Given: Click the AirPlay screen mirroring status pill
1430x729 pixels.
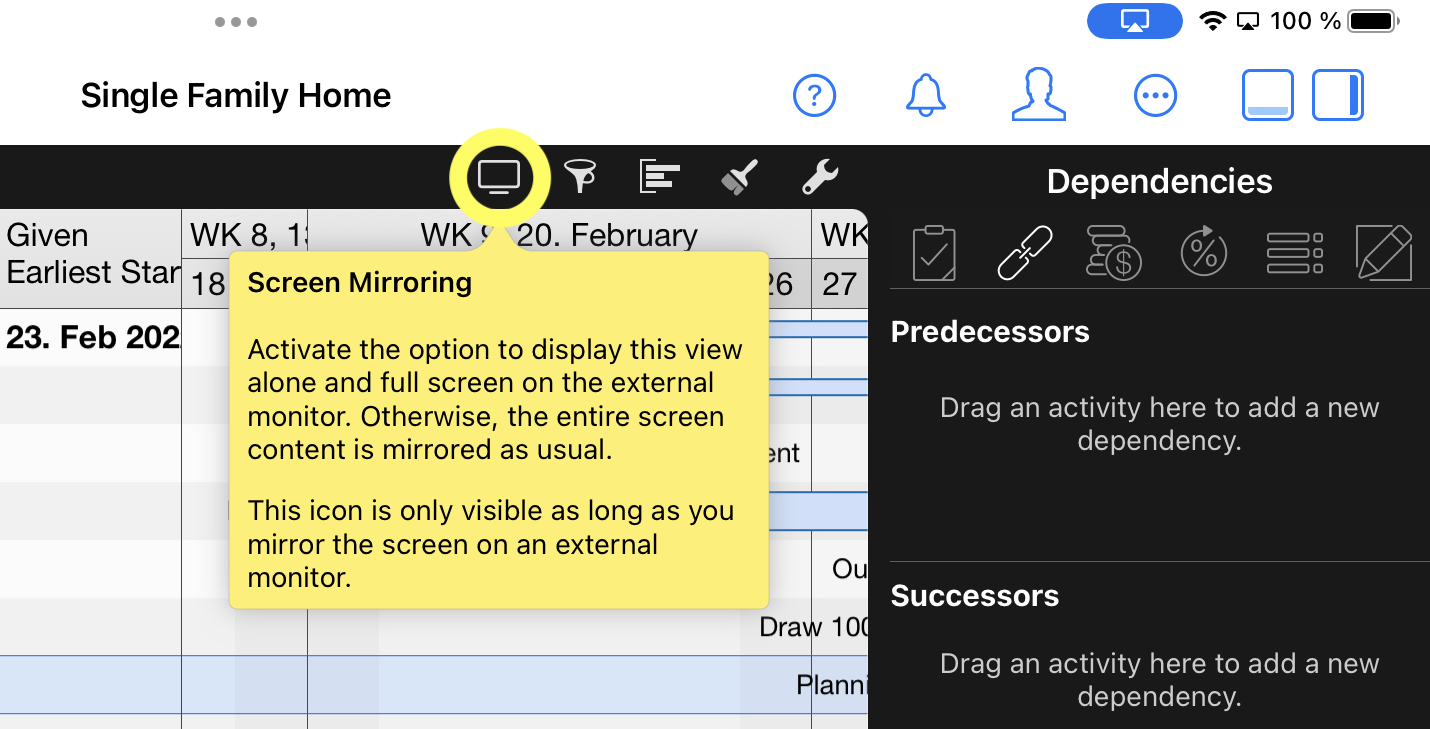Looking at the screenshot, I should [1134, 21].
